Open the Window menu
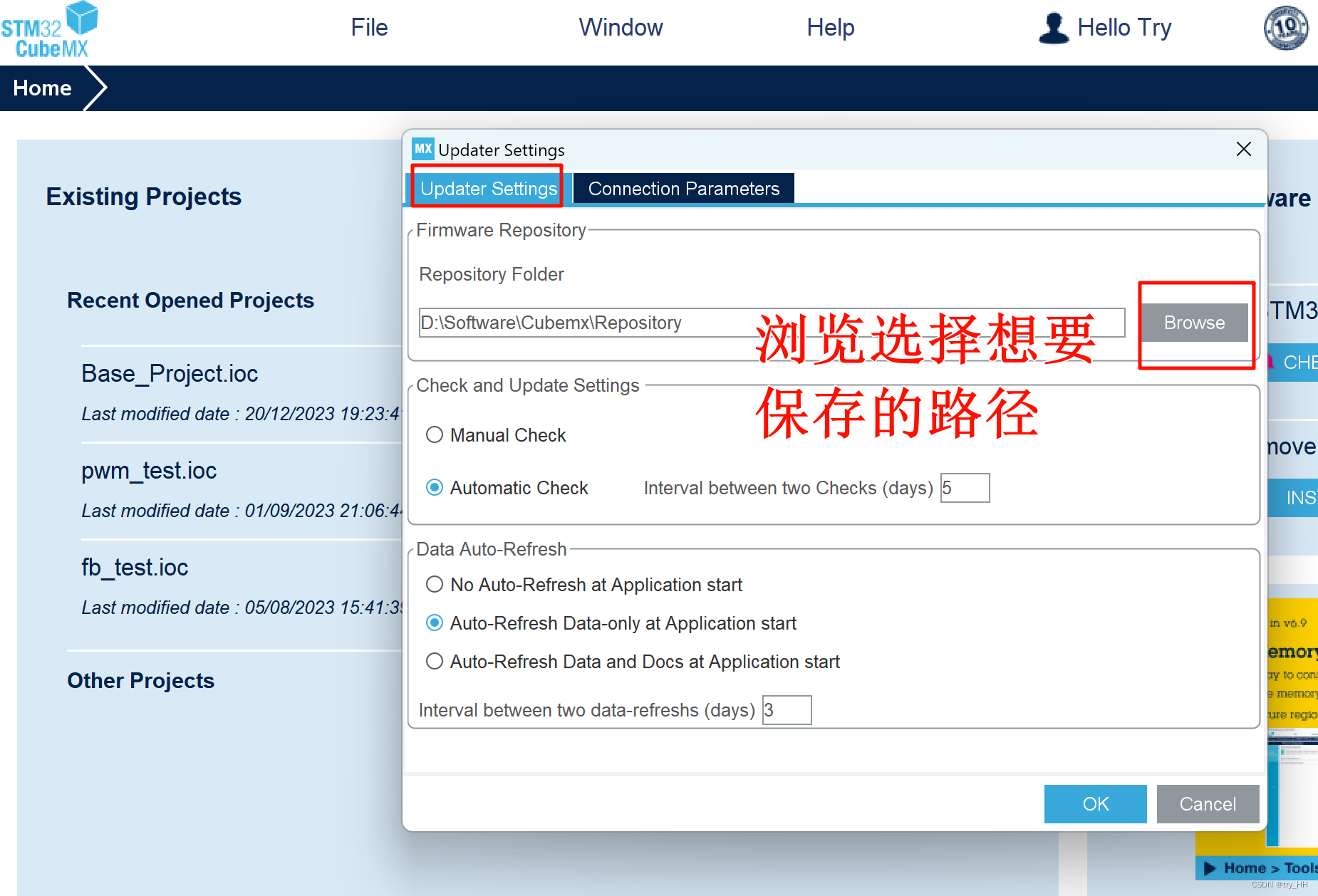Screen dimensions: 1318x896 (621, 28)
